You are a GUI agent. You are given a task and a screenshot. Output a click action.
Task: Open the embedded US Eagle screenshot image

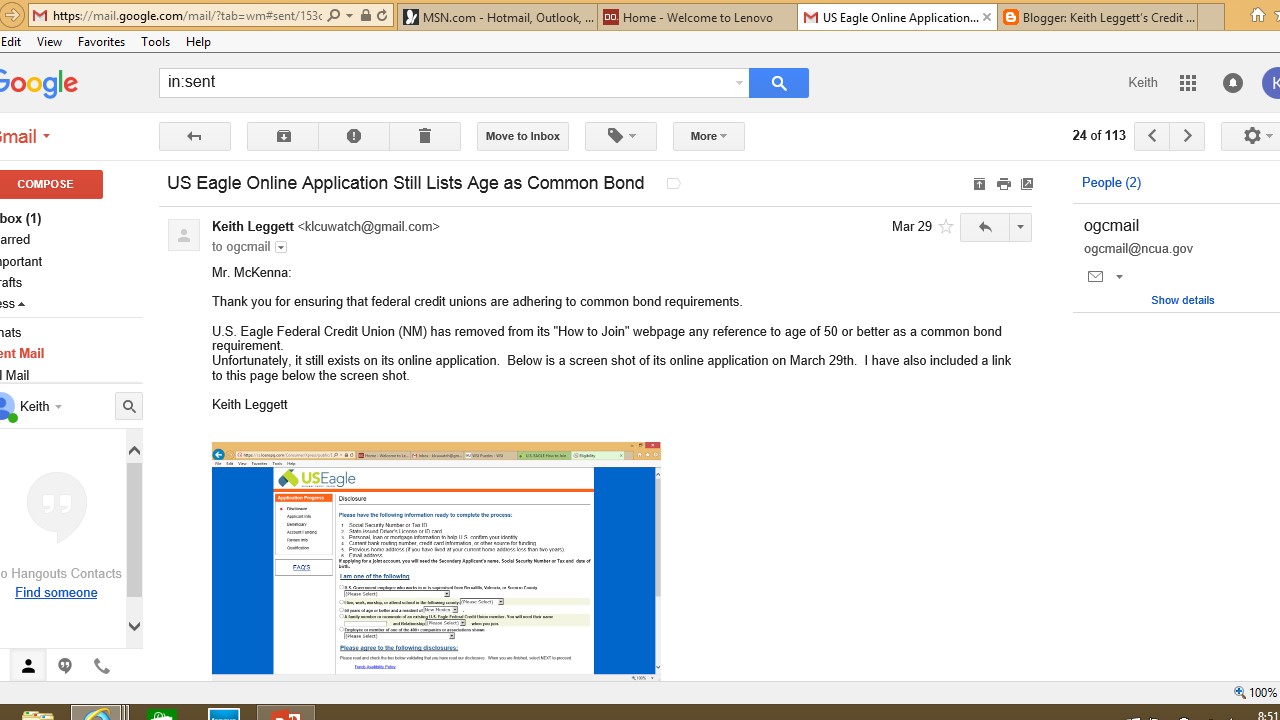click(x=436, y=561)
